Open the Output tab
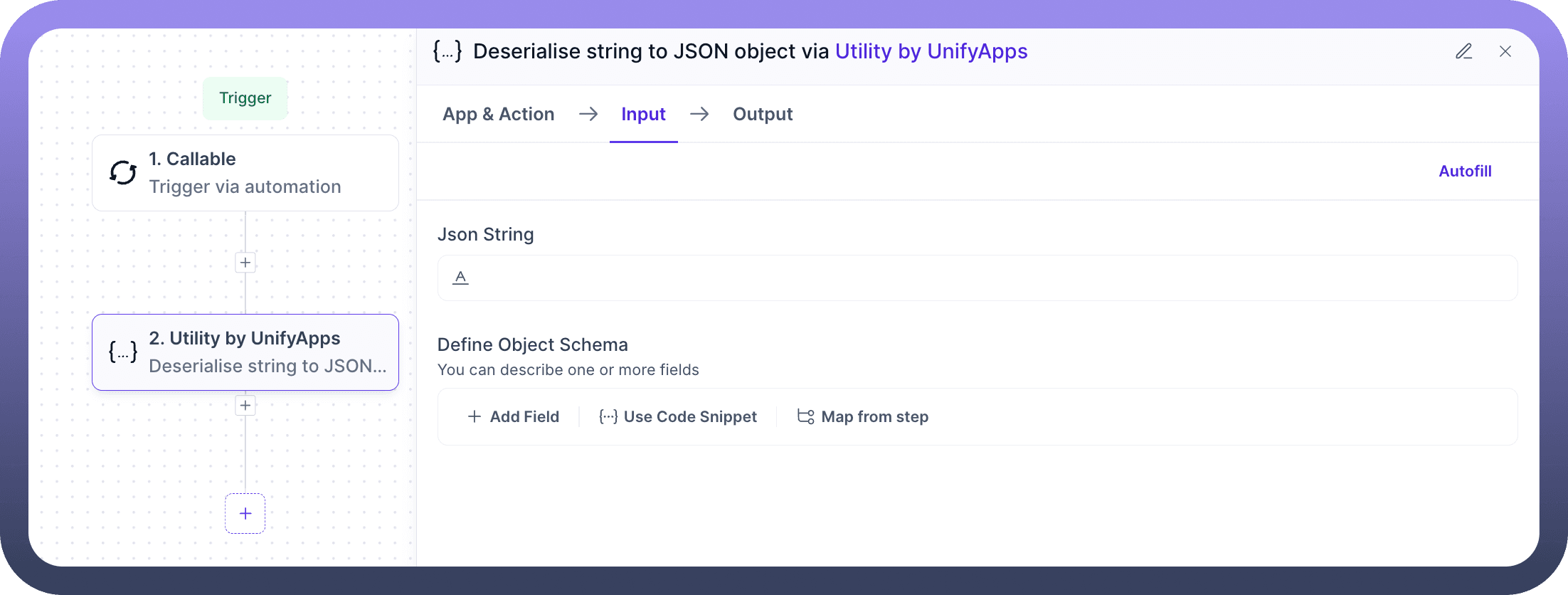1568x595 pixels. point(763,114)
